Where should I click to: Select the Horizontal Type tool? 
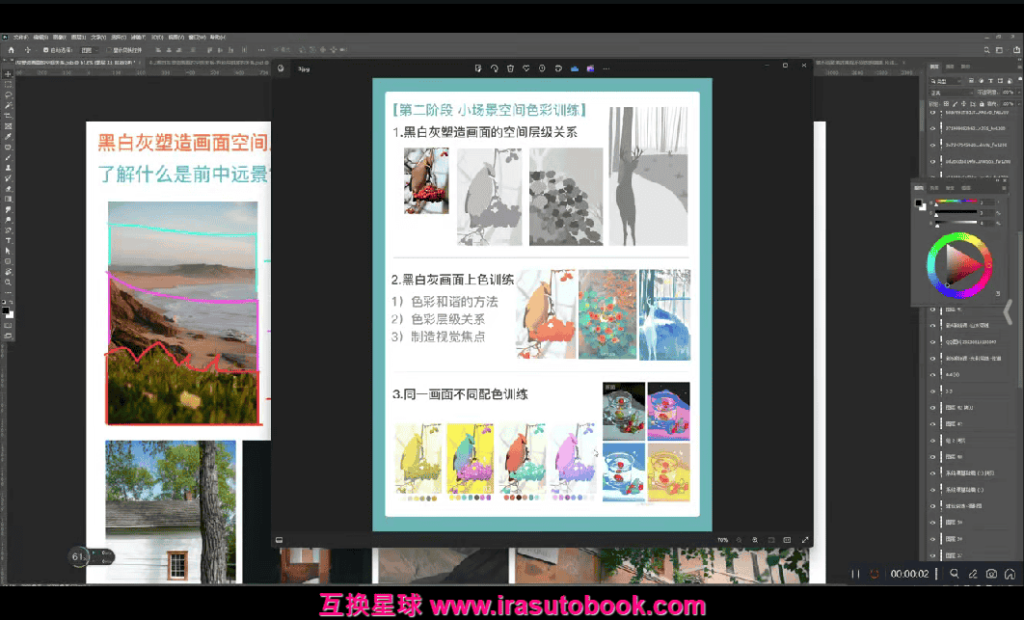pyautogui.click(x=8, y=241)
